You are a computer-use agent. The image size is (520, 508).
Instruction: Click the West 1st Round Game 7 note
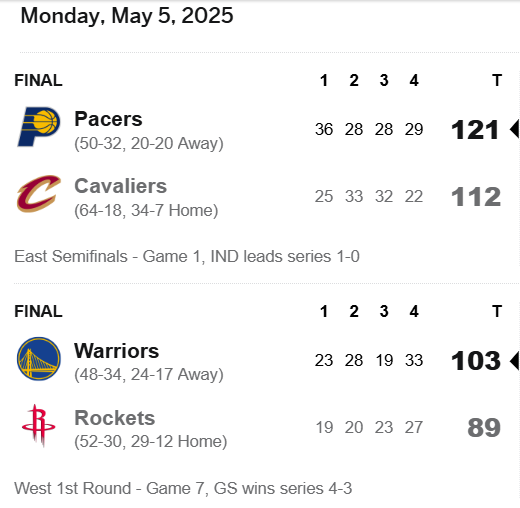[x=183, y=488]
